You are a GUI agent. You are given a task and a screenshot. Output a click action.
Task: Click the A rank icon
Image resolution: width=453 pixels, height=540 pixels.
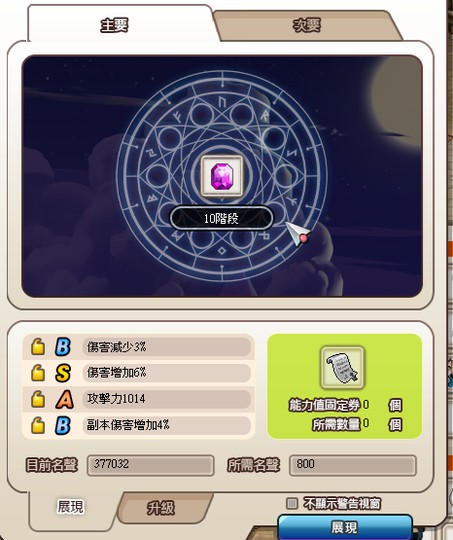[64, 399]
